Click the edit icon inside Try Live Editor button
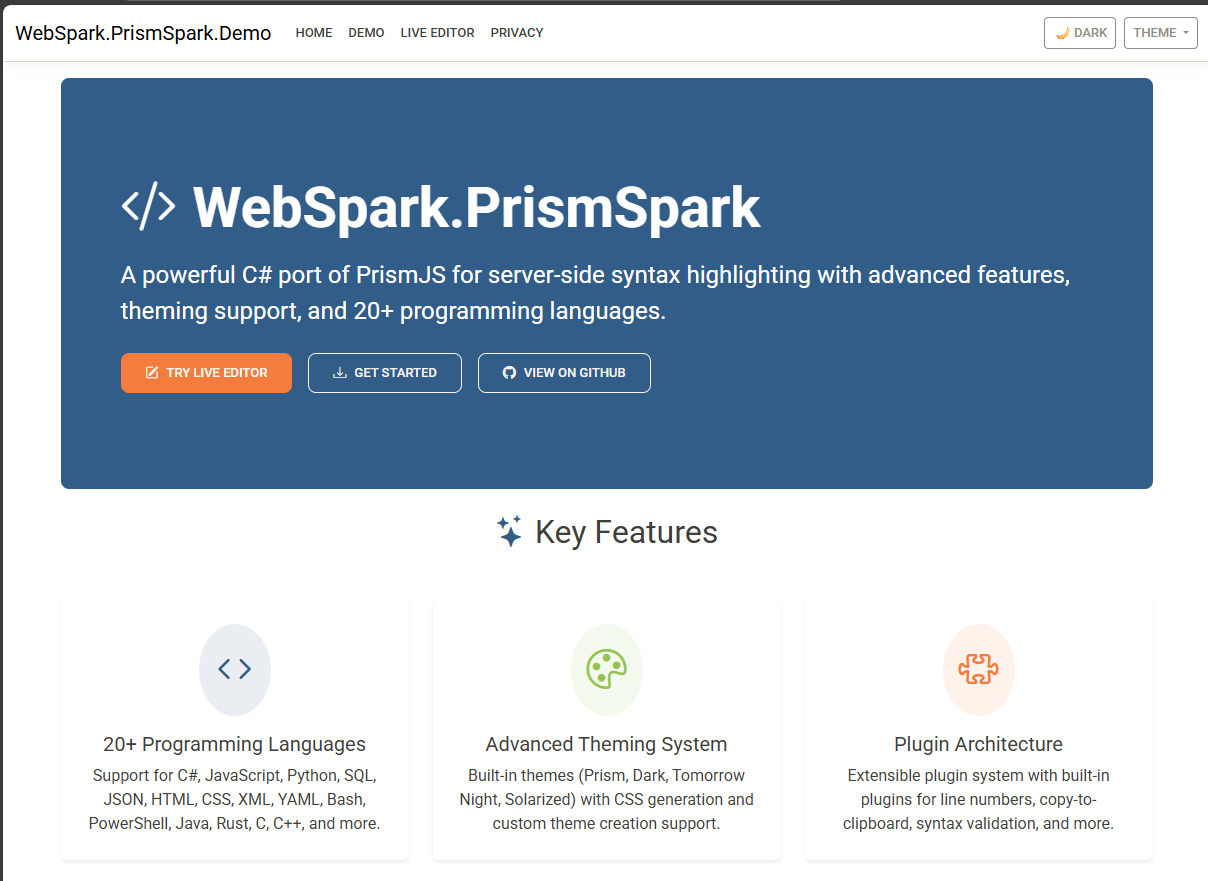Image resolution: width=1208 pixels, height=881 pixels. [152, 372]
